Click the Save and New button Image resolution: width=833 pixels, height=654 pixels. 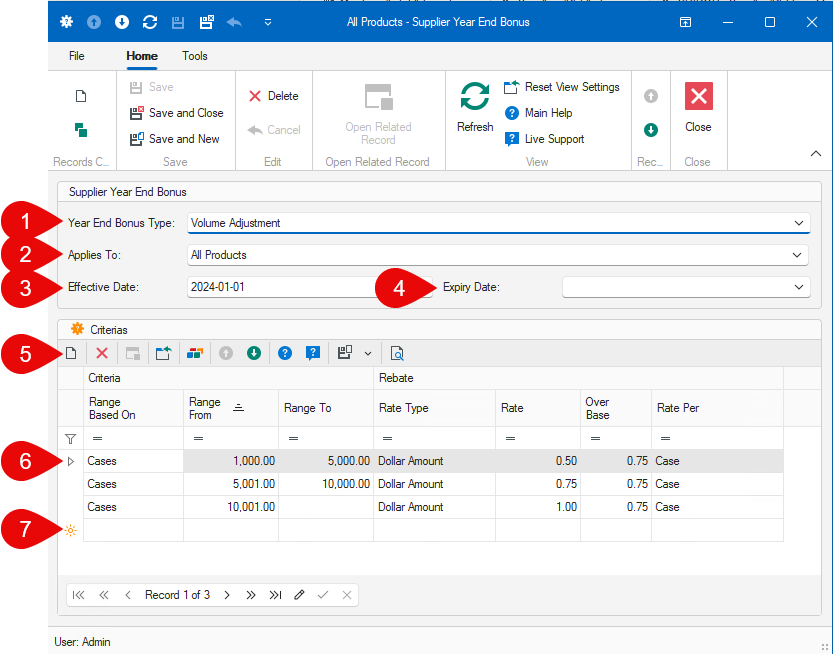point(175,139)
